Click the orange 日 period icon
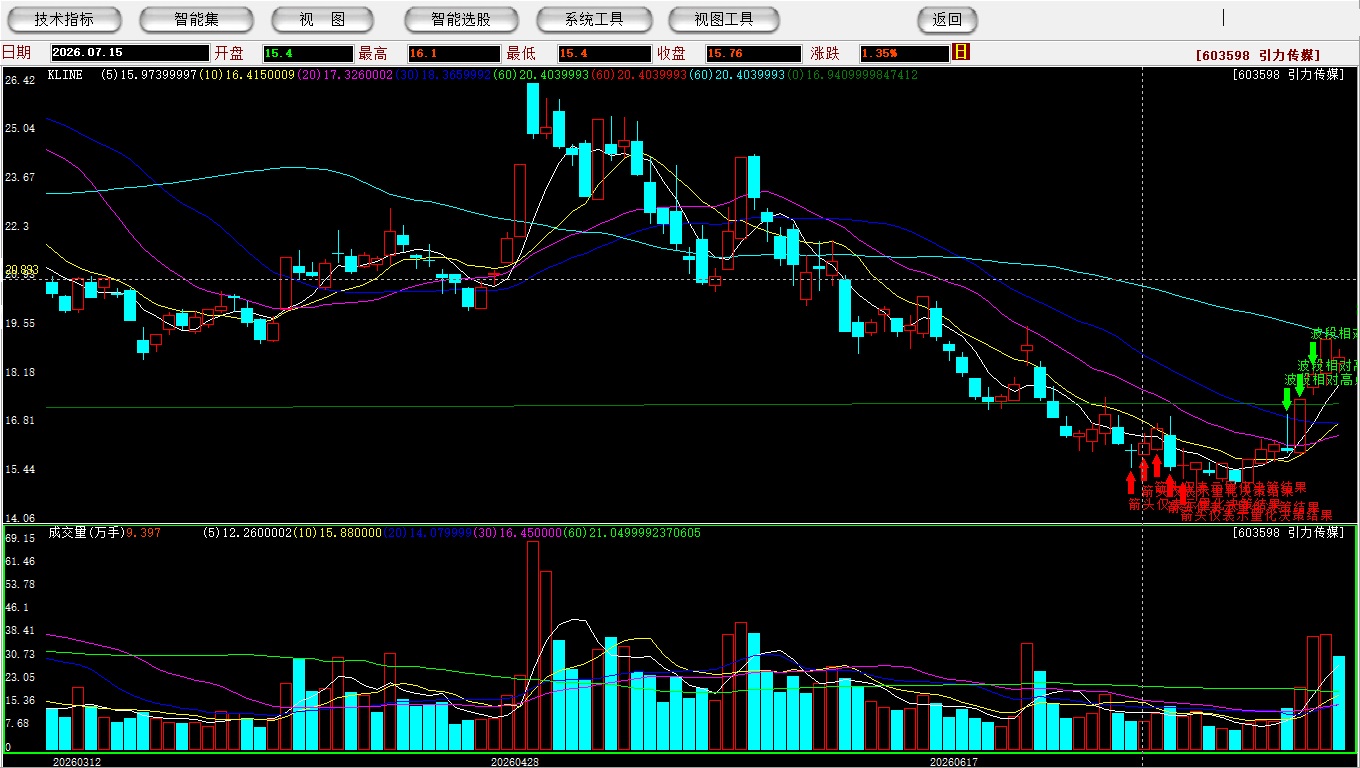This screenshot has width=1360, height=768. click(962, 52)
